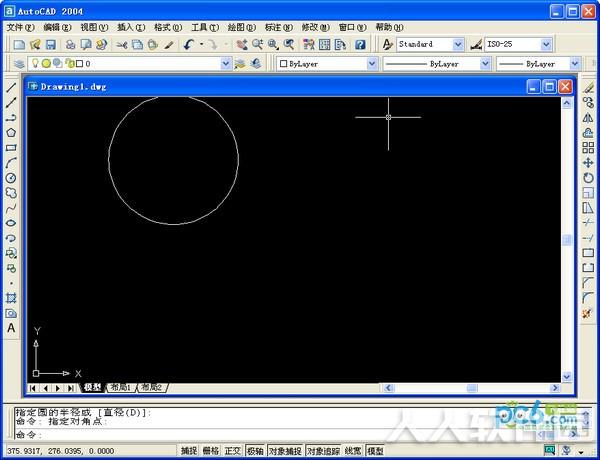600x460 pixels.
Task: Open a file with the Open icon
Action: [x=35, y=44]
